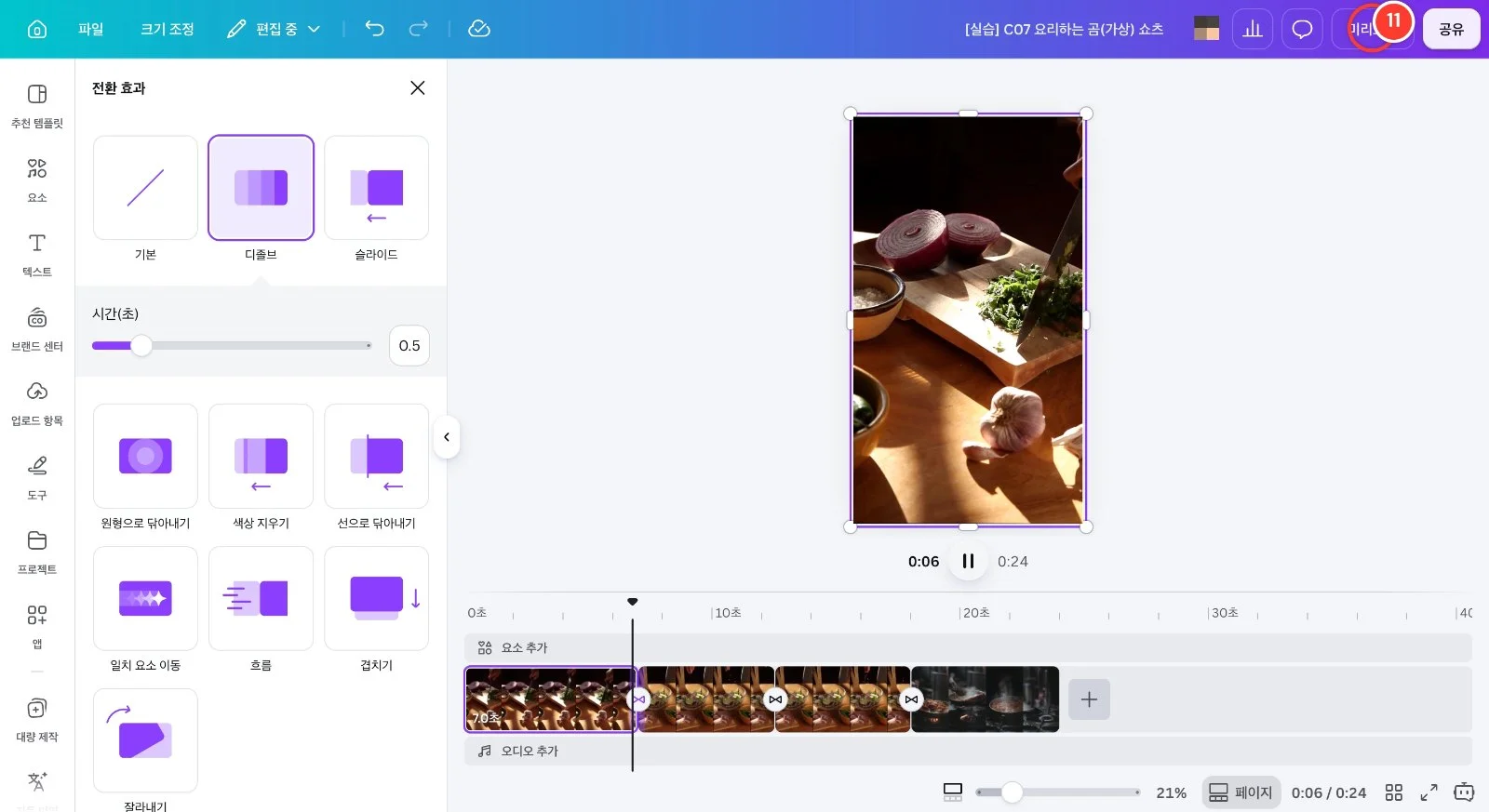Go to the Canva home icon
Screen dimensions: 1489x812
(37, 29)
